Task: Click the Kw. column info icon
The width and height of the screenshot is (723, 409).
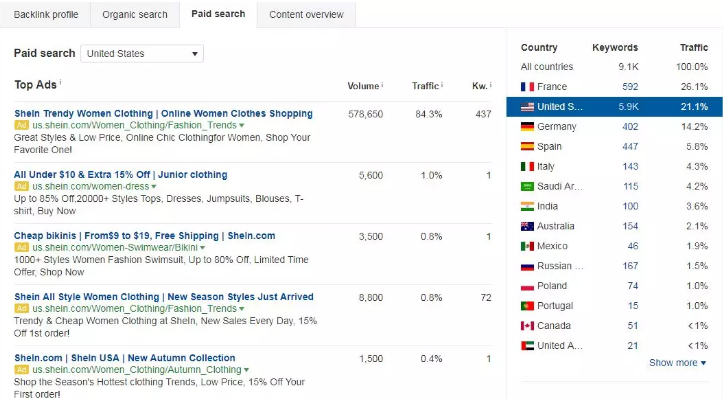Action: pyautogui.click(x=491, y=85)
